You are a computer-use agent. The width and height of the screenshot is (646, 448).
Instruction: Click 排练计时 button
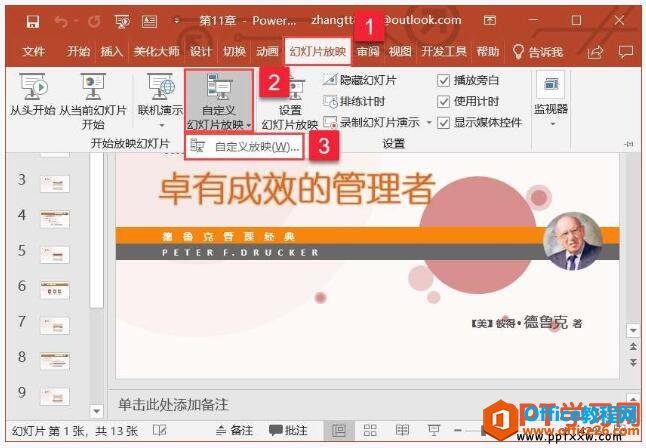pos(353,101)
